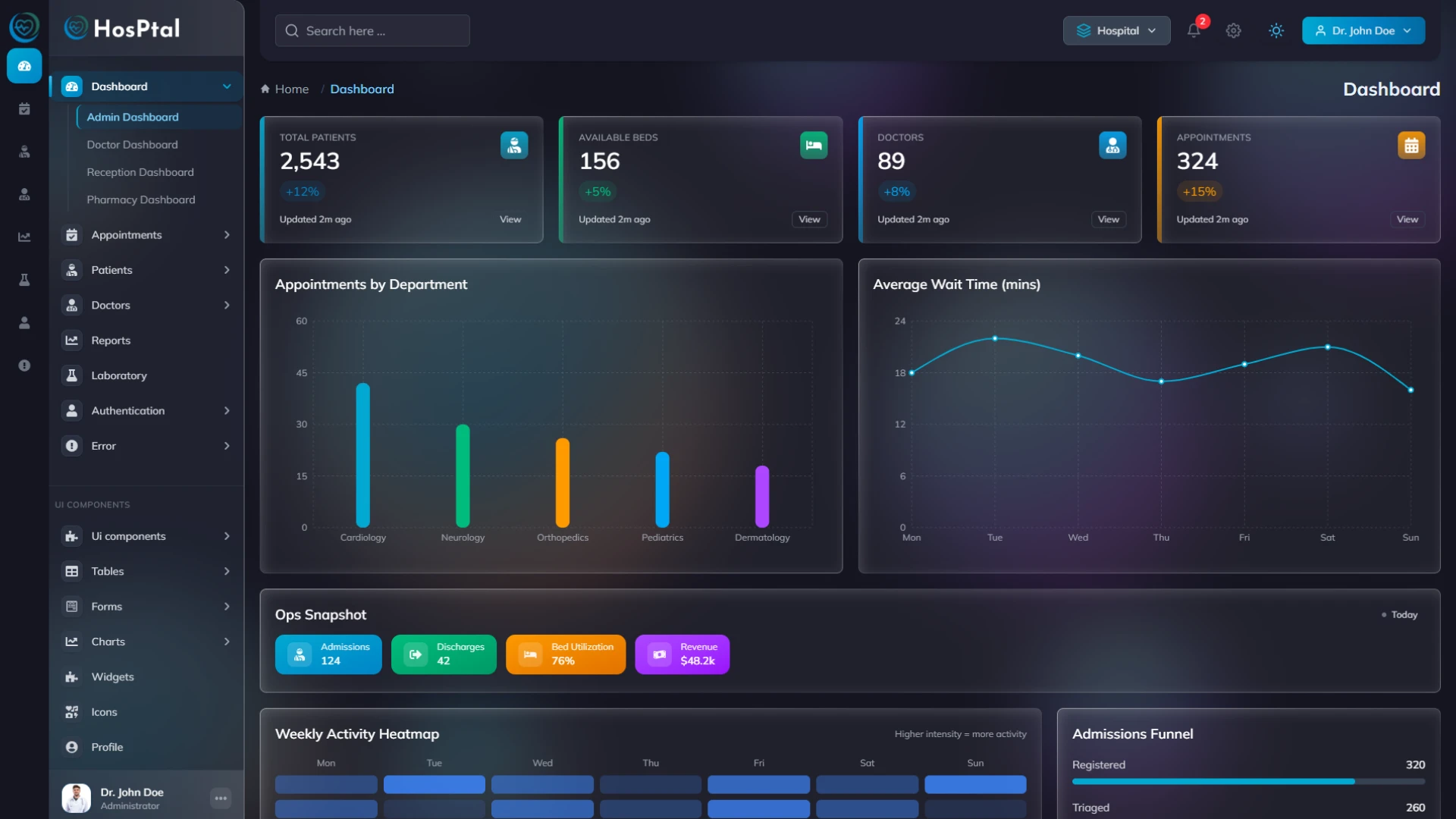Viewport: 1456px width, 819px height.
Task: Click the Dashboard breadcrumb link
Action: [362, 89]
